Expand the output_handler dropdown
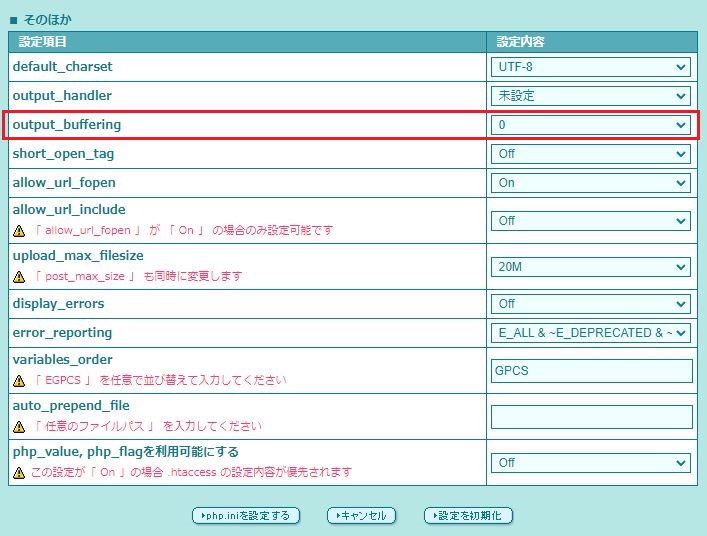The image size is (707, 536). click(591, 96)
